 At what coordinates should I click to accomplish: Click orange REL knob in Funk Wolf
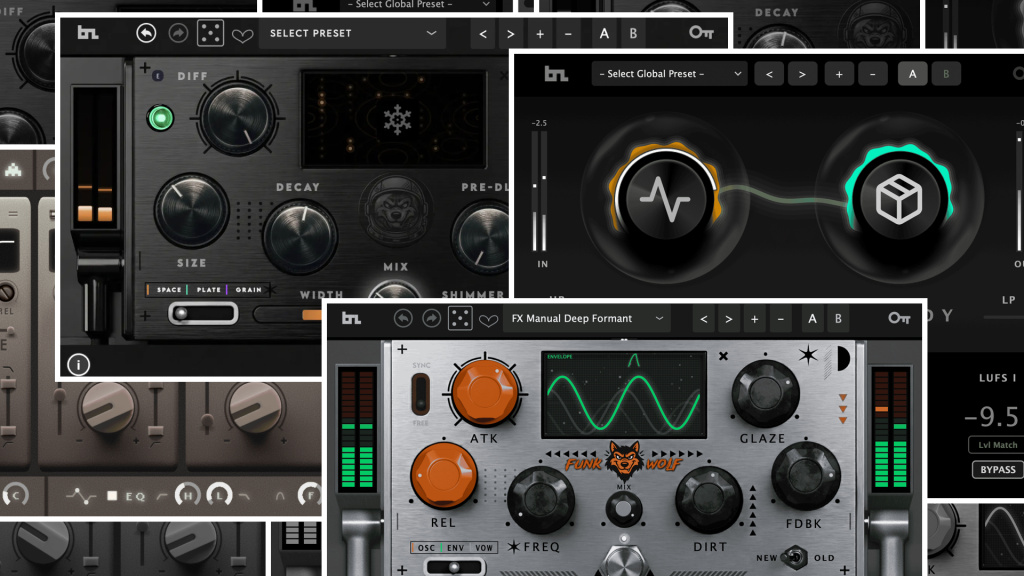click(443, 475)
